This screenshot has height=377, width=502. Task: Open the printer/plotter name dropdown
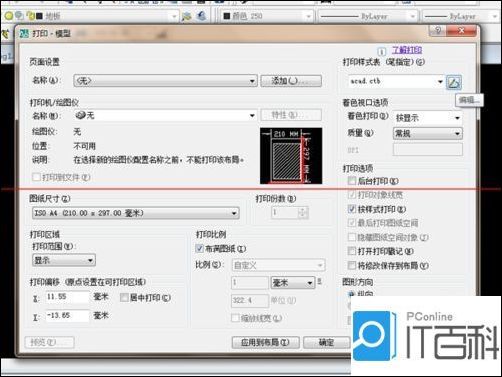[x=165, y=115]
